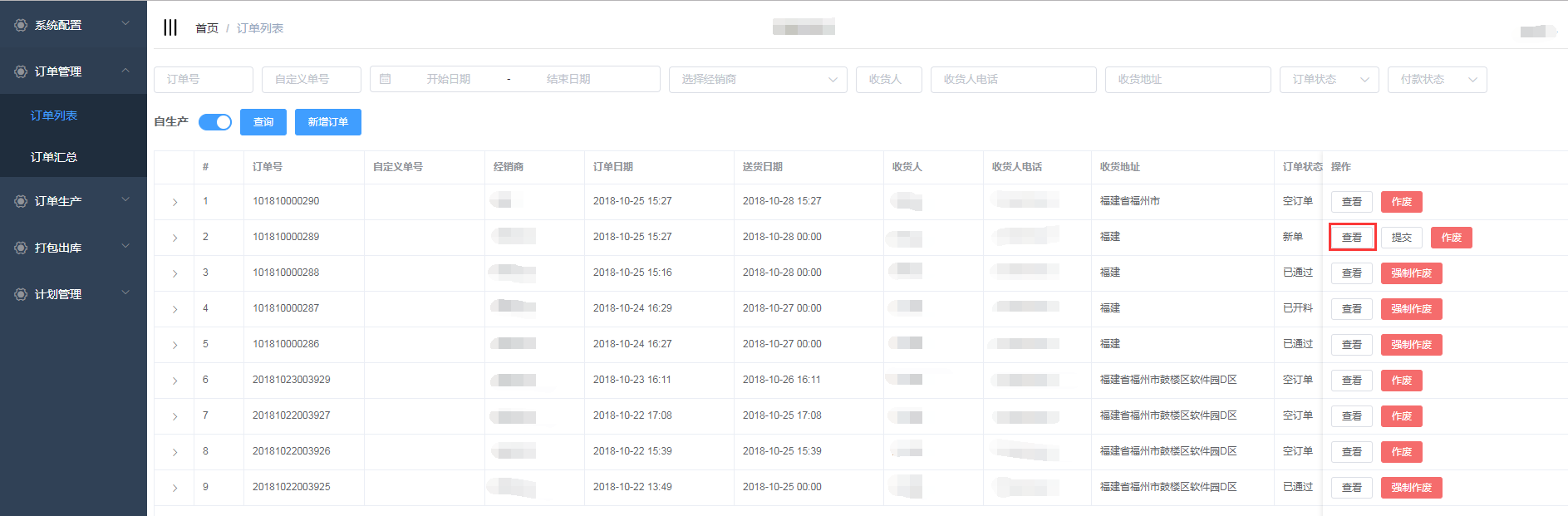1568x516 pixels.
Task: Submit order 101810000289 with 提交
Action: (x=1401, y=238)
